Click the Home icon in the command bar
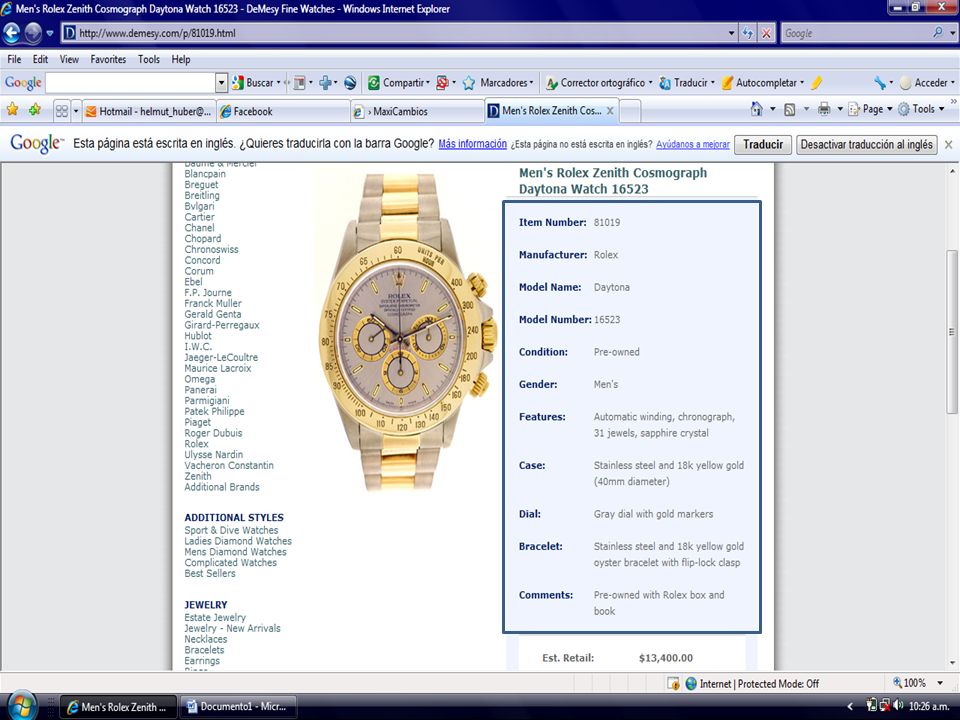Image resolution: width=960 pixels, height=720 pixels. coord(757,109)
